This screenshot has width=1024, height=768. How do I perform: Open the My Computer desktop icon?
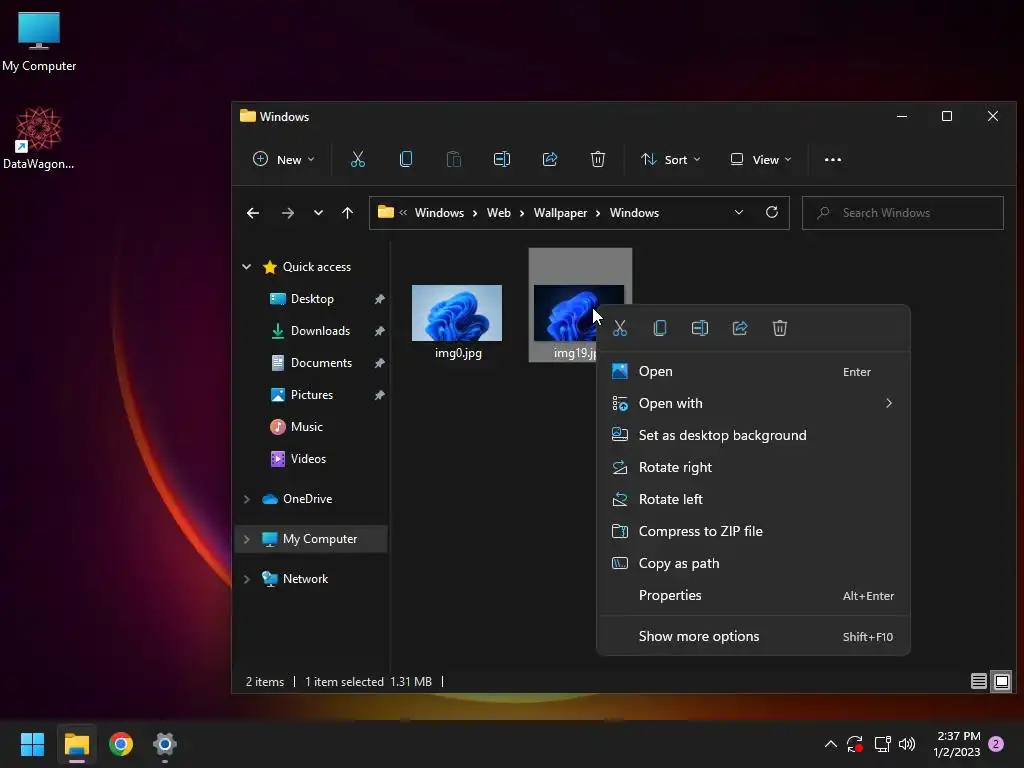click(x=39, y=42)
